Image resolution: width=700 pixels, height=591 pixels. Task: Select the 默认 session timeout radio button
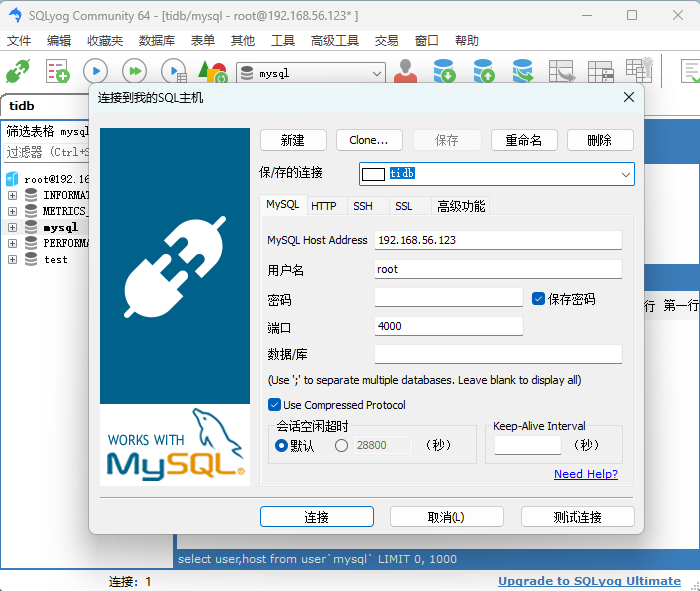[281, 445]
